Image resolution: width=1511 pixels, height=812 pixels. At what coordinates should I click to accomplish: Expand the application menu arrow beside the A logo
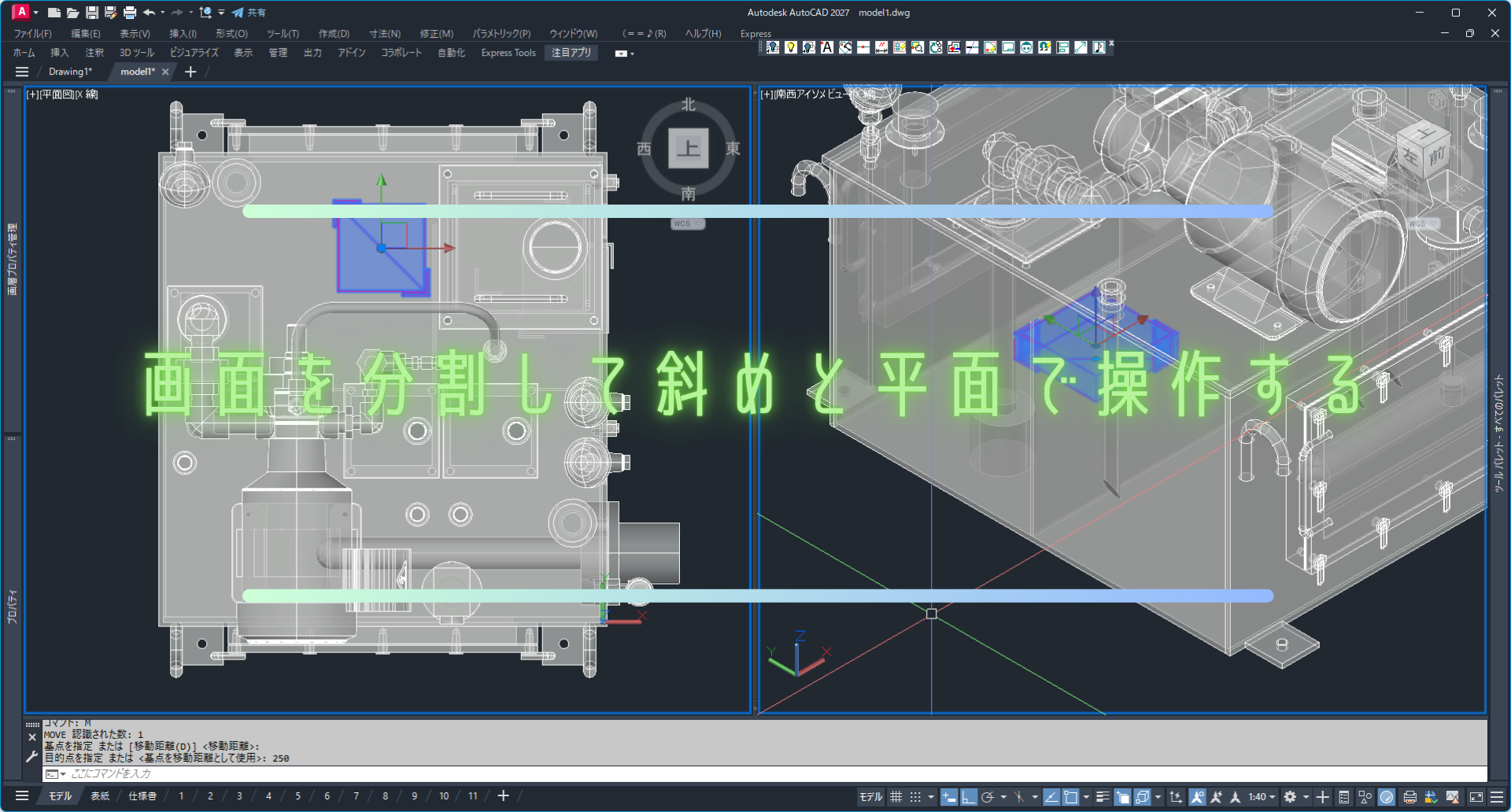click(x=36, y=13)
